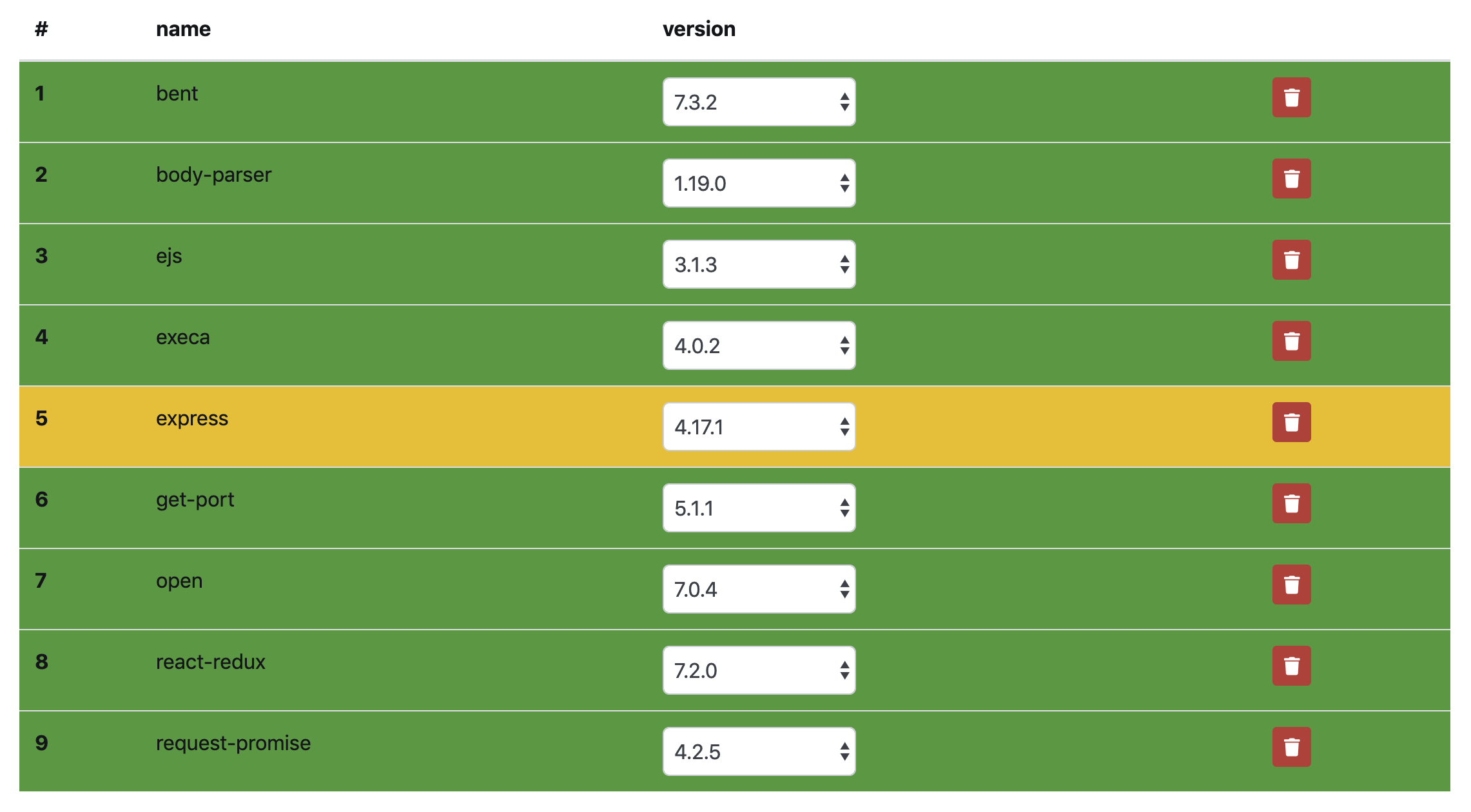Remove the ejs dependency
Image resolution: width=1471 pixels, height=812 pixels.
[1291, 260]
